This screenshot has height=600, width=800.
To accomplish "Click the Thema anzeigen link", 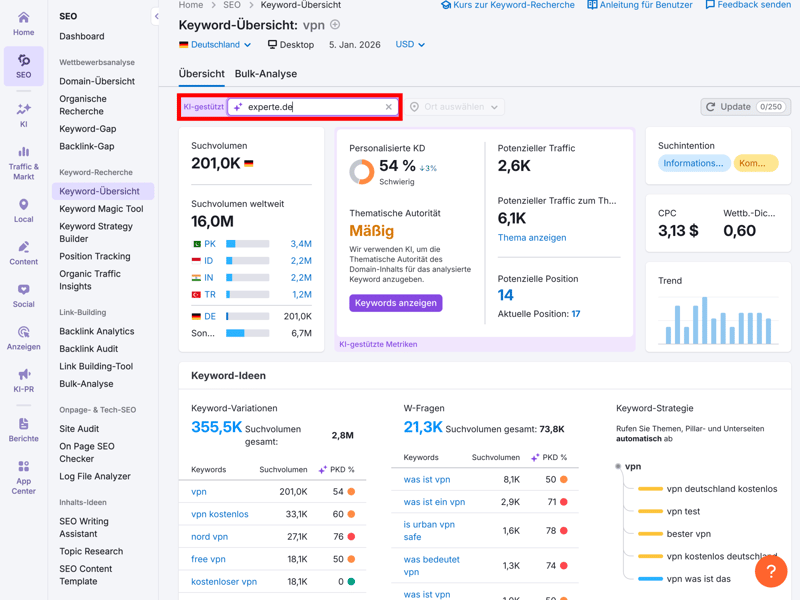I will coord(532,238).
